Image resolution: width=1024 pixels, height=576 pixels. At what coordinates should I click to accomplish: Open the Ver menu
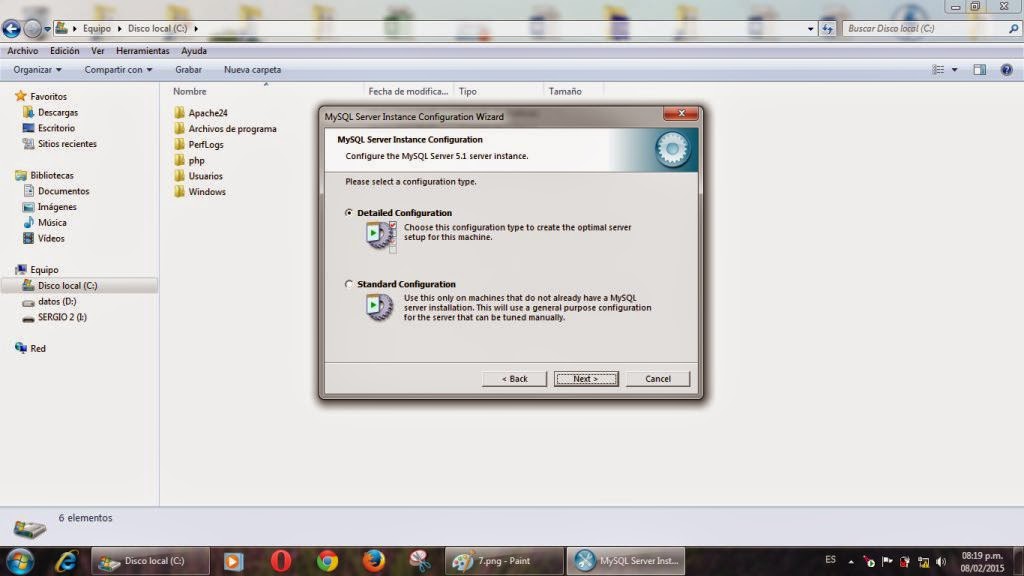click(98, 51)
